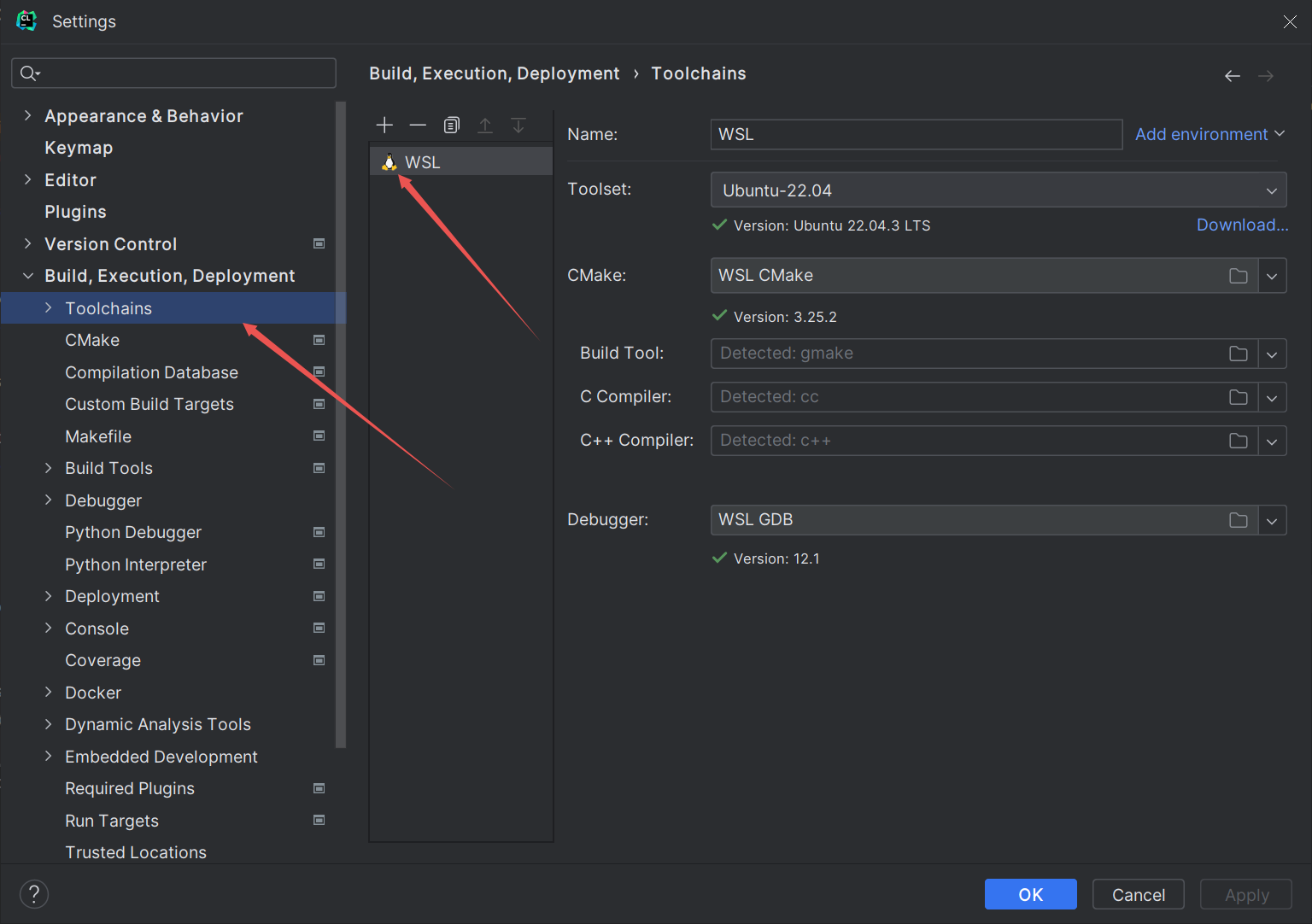Click the Cancel button

coord(1138,894)
